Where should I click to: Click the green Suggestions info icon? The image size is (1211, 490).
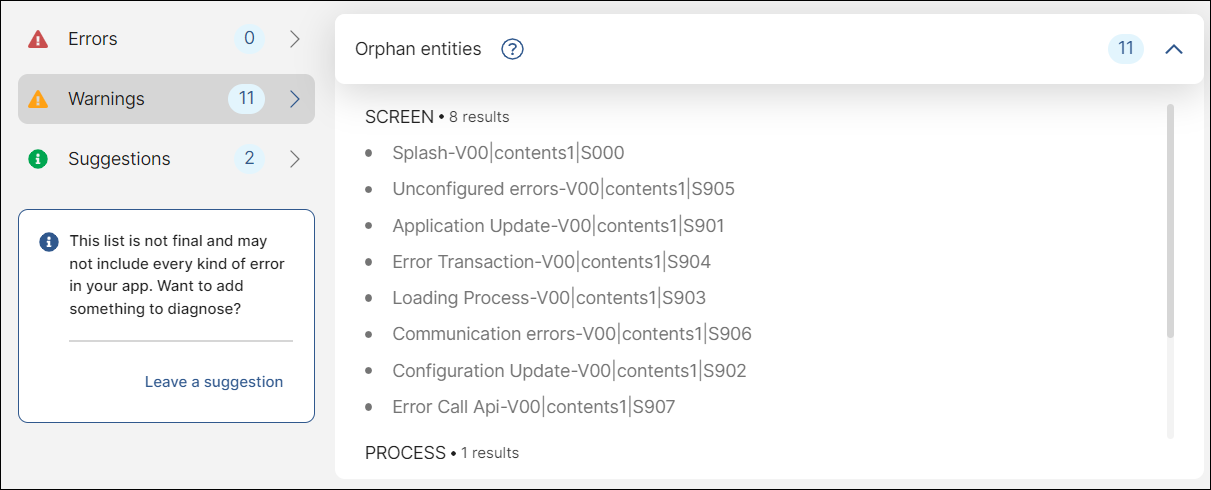click(x=38, y=159)
